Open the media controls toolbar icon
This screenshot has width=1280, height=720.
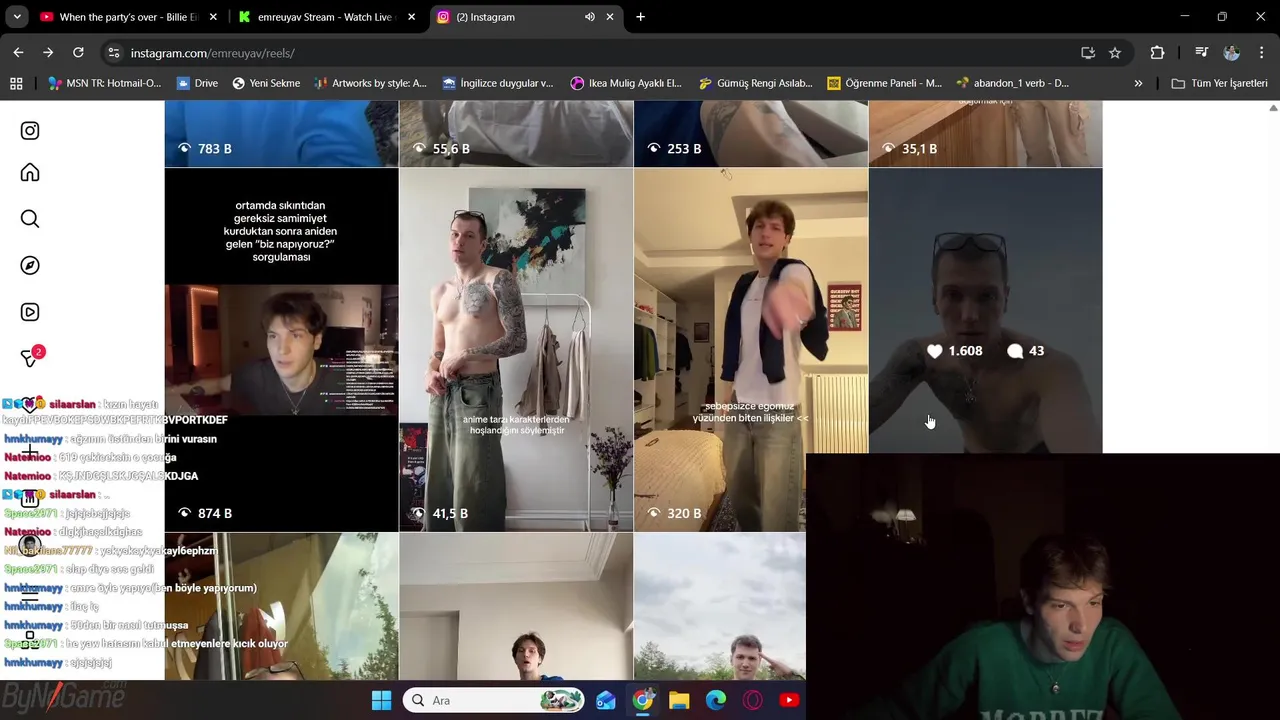1202,53
